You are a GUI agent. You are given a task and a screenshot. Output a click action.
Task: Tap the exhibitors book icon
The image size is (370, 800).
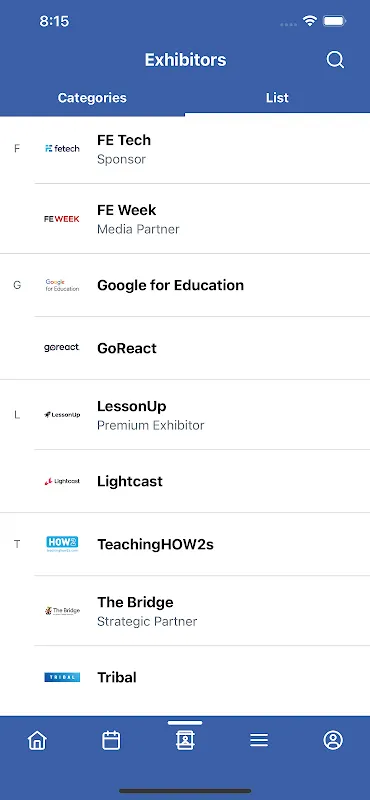[x=185, y=740]
